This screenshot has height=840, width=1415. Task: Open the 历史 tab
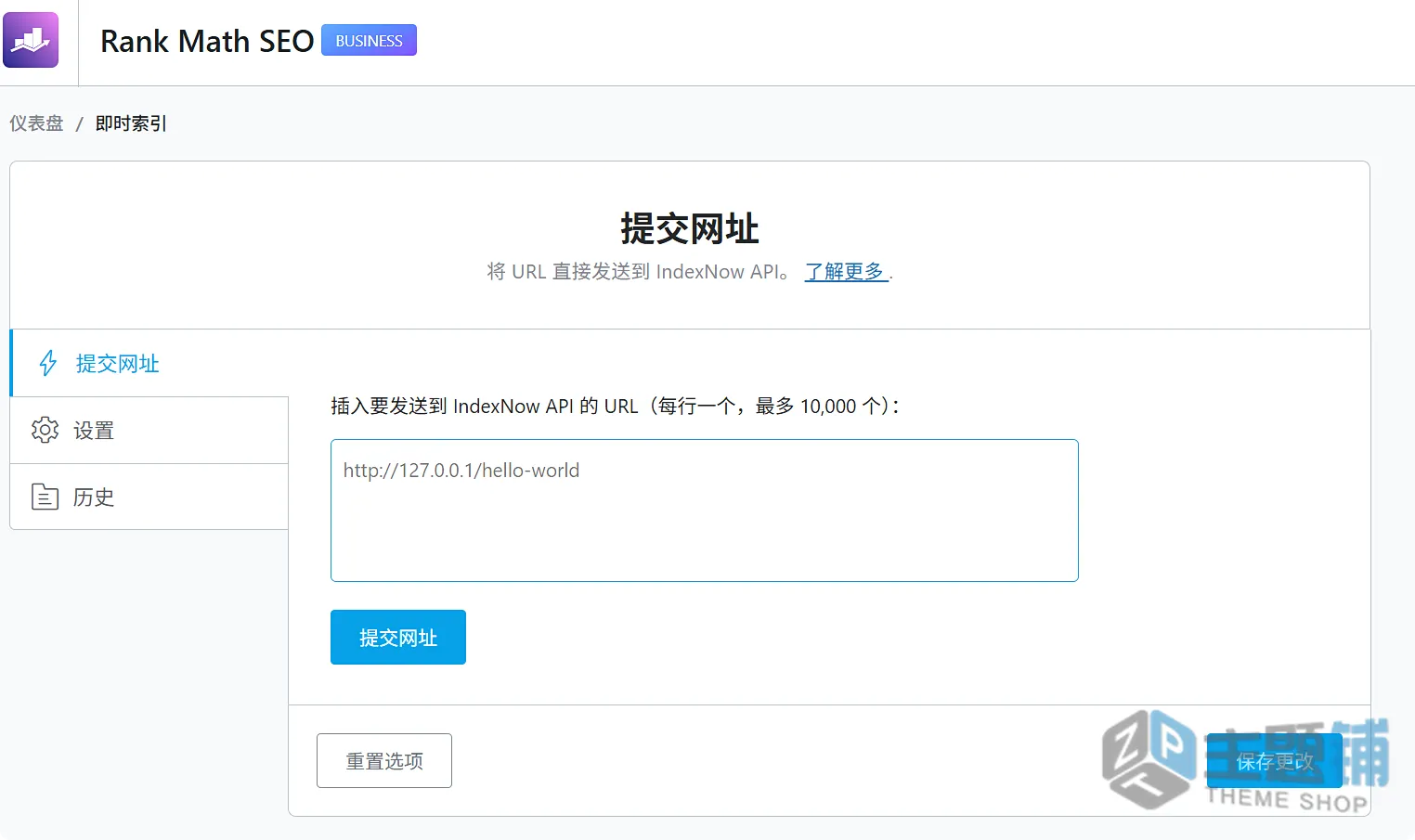(x=149, y=497)
